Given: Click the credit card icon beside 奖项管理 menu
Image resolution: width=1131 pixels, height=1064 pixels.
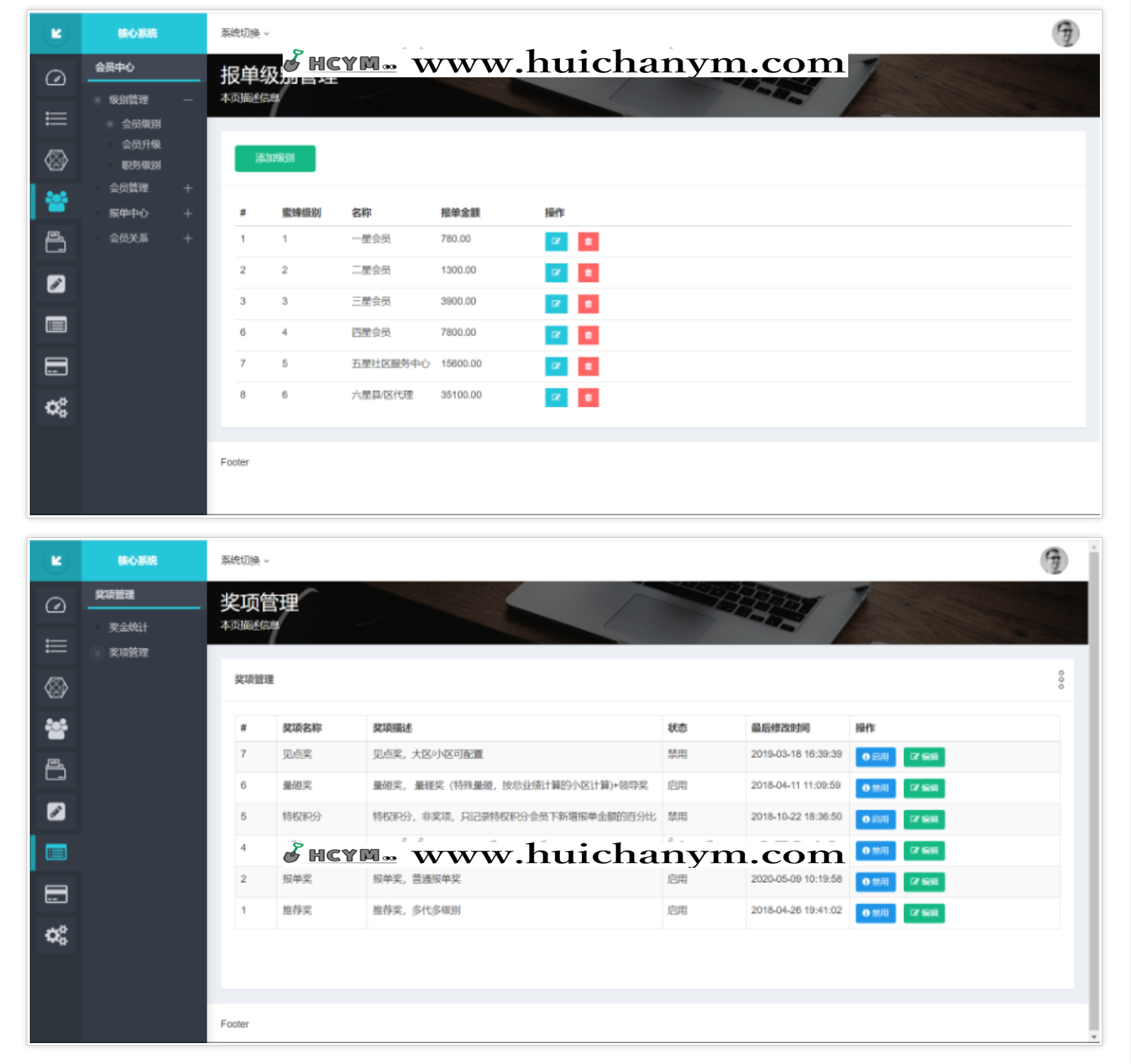Looking at the screenshot, I should [x=56, y=894].
